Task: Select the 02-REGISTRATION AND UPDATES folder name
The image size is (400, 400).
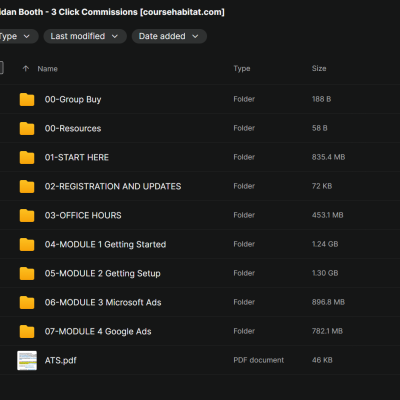Action: (x=113, y=186)
